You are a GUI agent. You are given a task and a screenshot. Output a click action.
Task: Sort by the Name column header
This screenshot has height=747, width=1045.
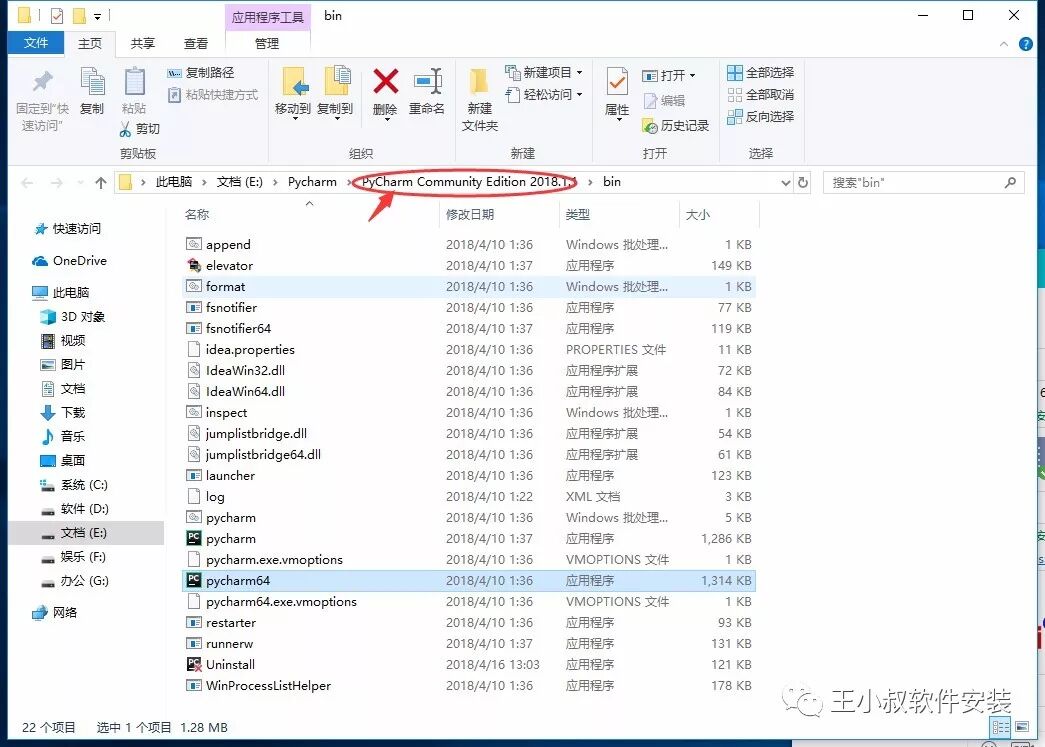coord(197,215)
